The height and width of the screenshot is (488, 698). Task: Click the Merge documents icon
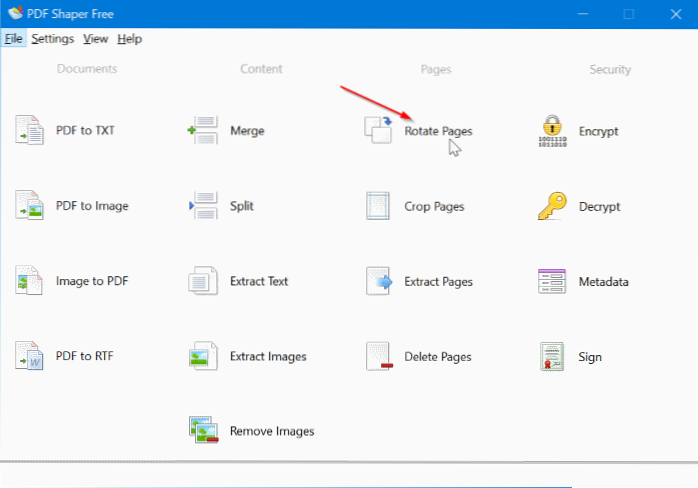[203, 131]
